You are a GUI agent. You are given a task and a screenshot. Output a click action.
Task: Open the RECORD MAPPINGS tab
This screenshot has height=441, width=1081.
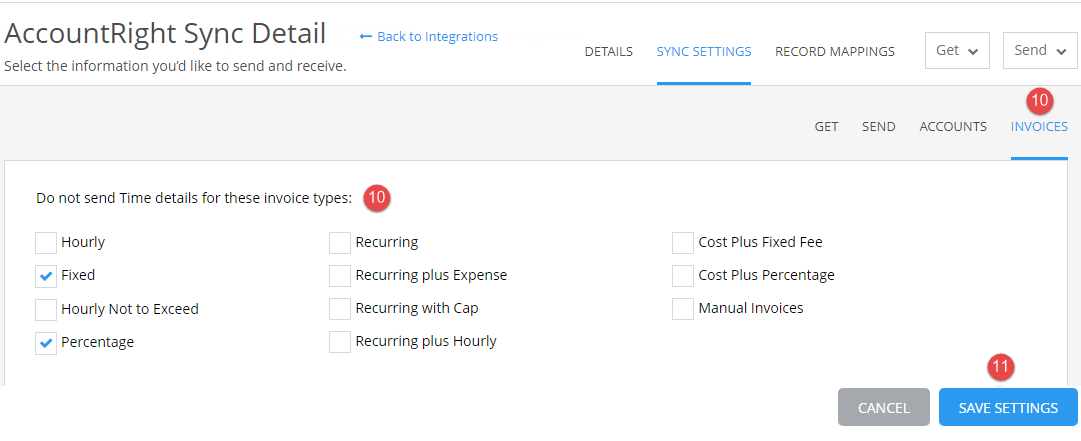835,52
